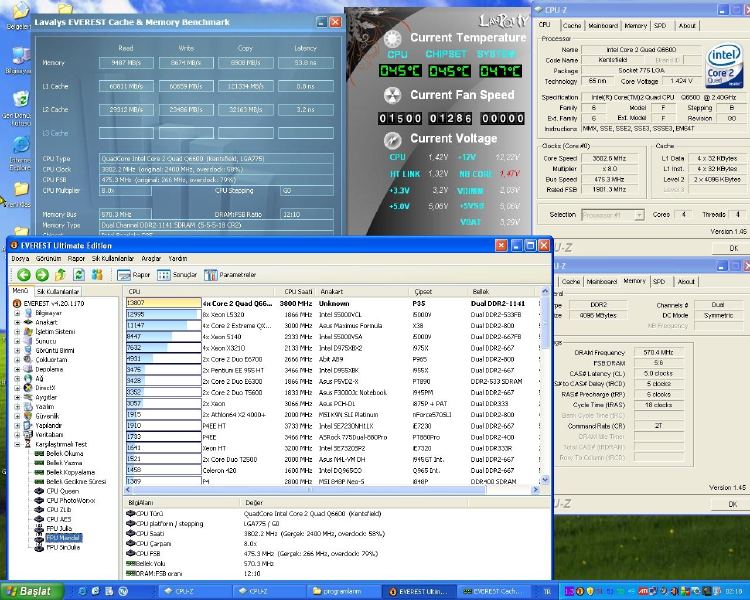The image size is (750, 600).
Task: Refresh the EVEREST benchmark page
Action: point(79,275)
